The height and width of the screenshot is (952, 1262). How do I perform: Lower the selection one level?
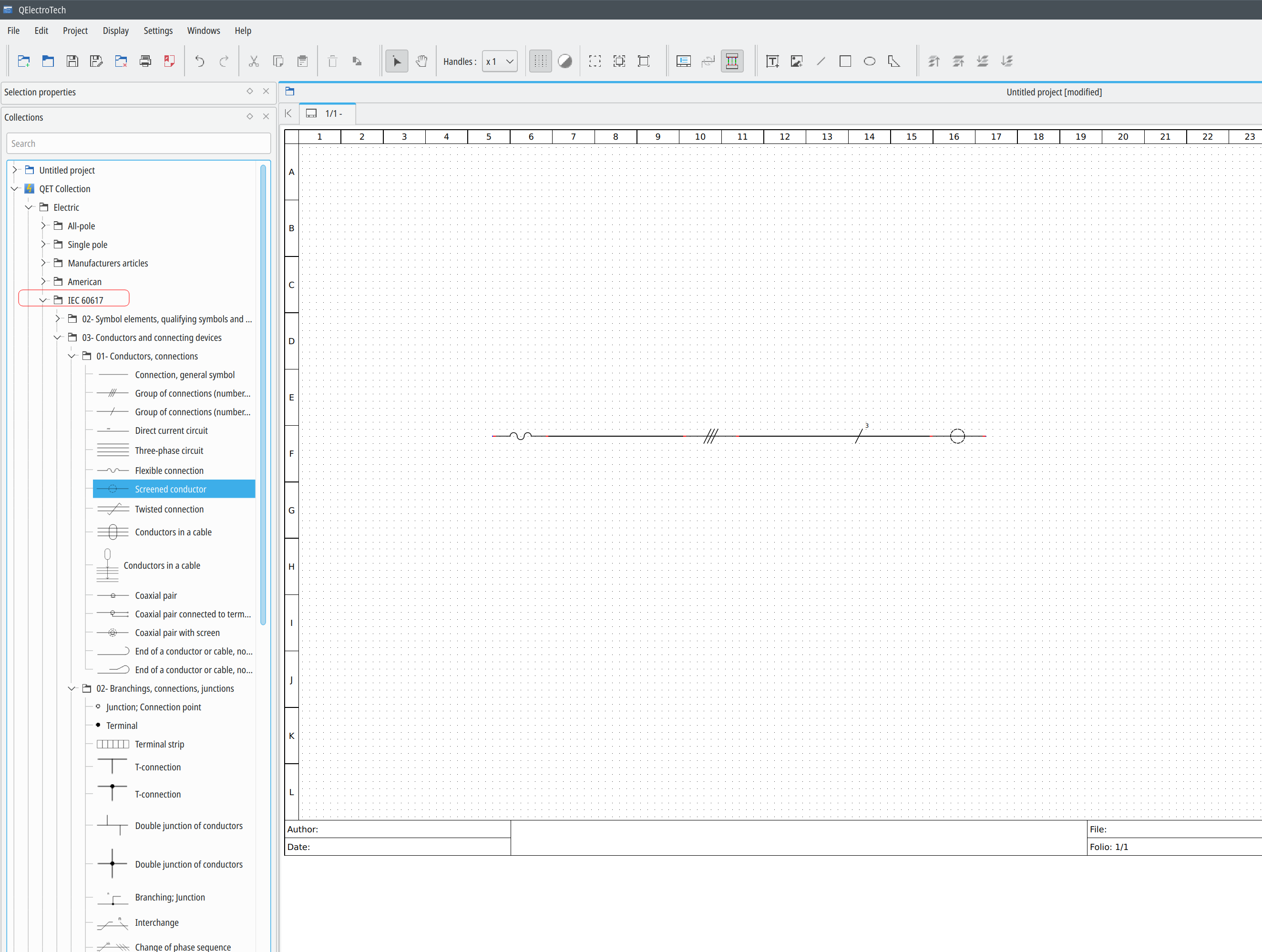[x=983, y=61]
